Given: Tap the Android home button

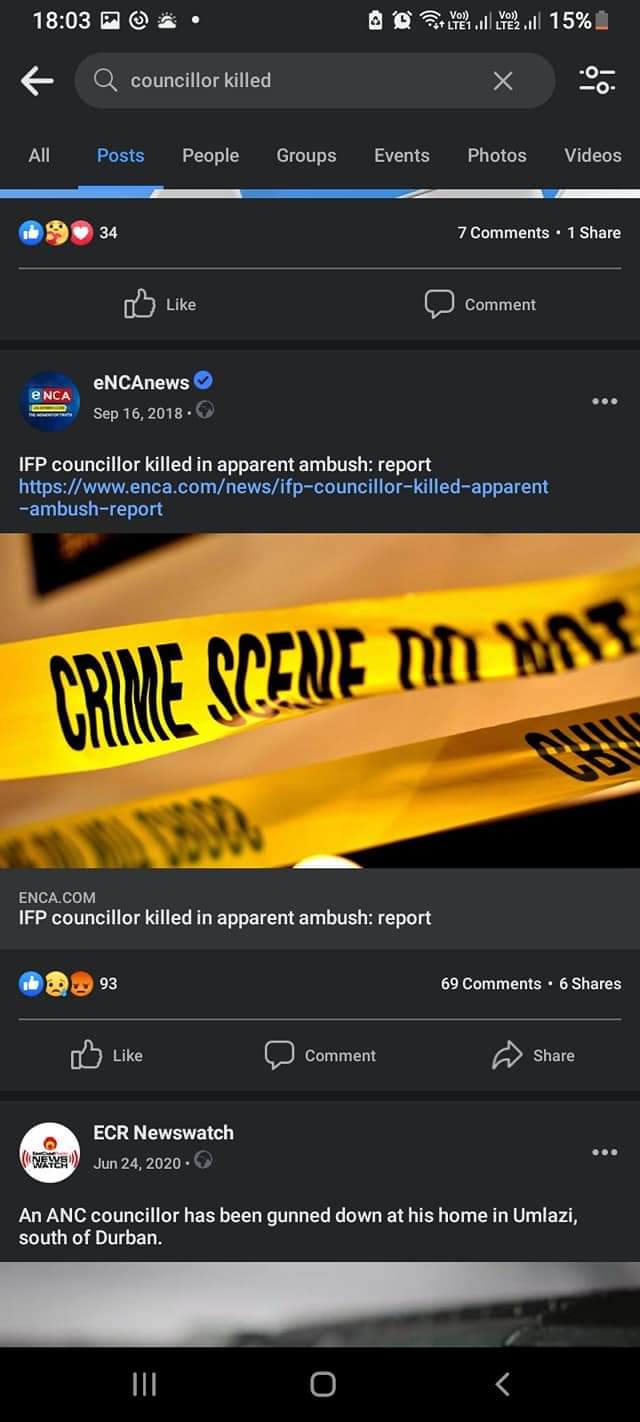Looking at the screenshot, I should pos(322,1383).
